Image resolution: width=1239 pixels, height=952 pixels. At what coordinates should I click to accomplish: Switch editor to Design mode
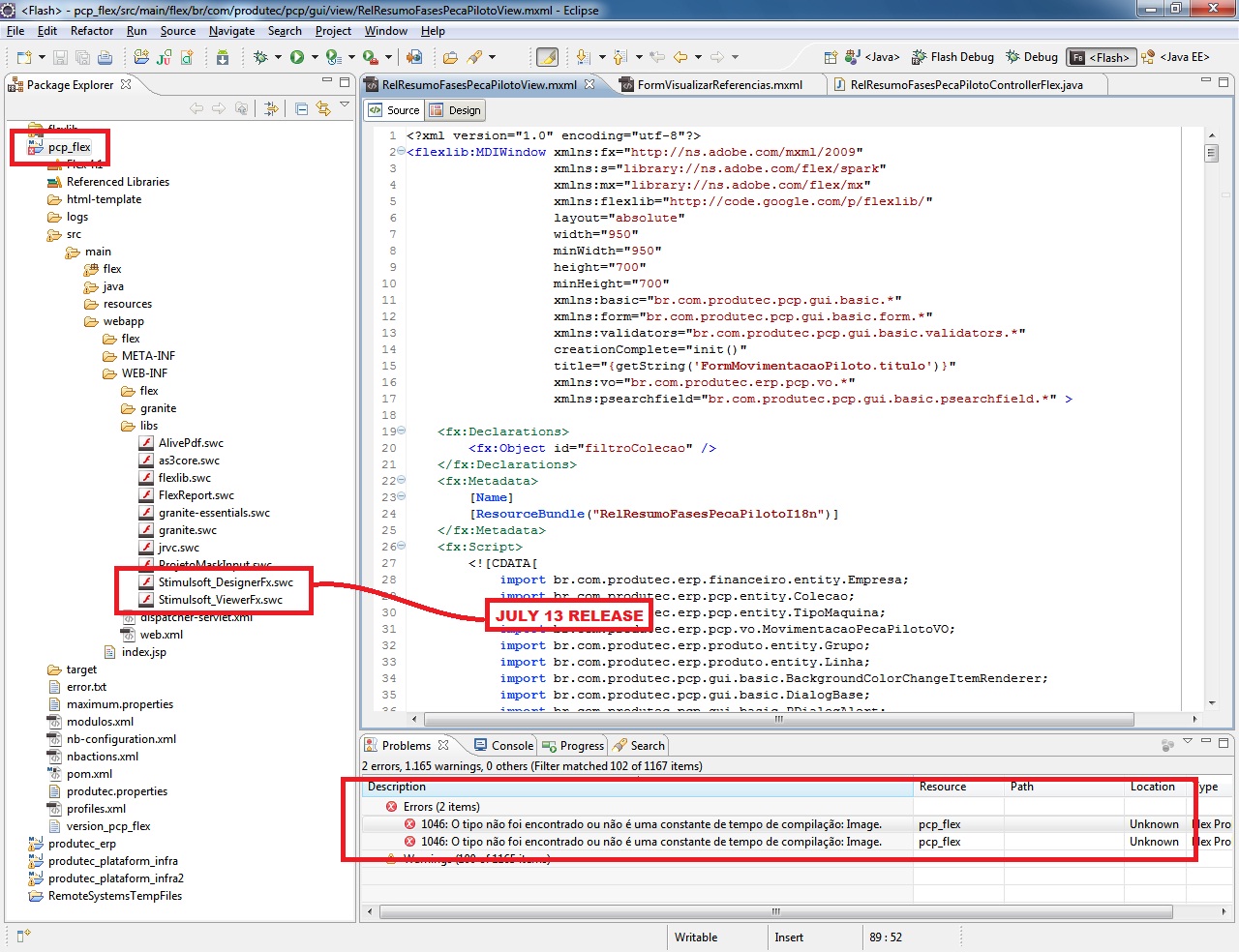coord(456,110)
